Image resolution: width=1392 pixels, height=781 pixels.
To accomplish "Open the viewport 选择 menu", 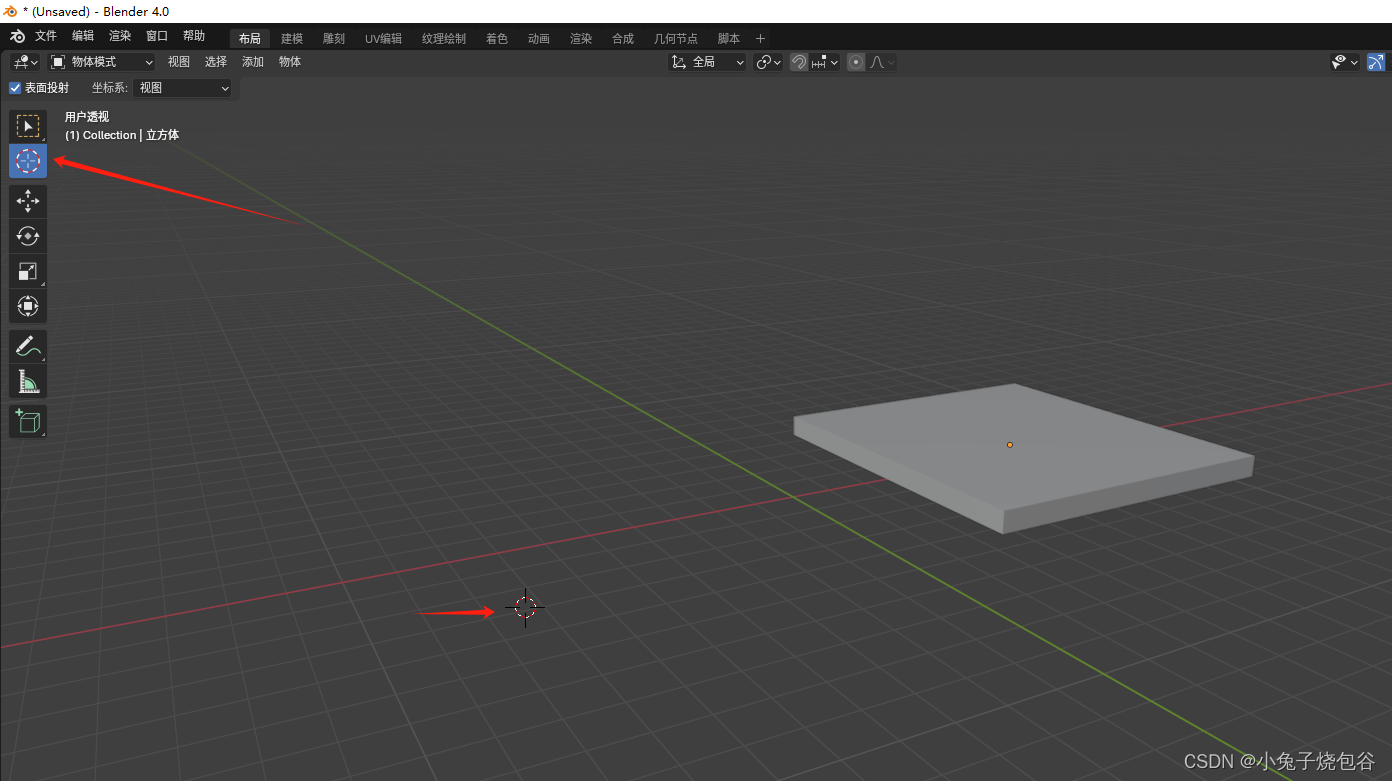I will (216, 62).
